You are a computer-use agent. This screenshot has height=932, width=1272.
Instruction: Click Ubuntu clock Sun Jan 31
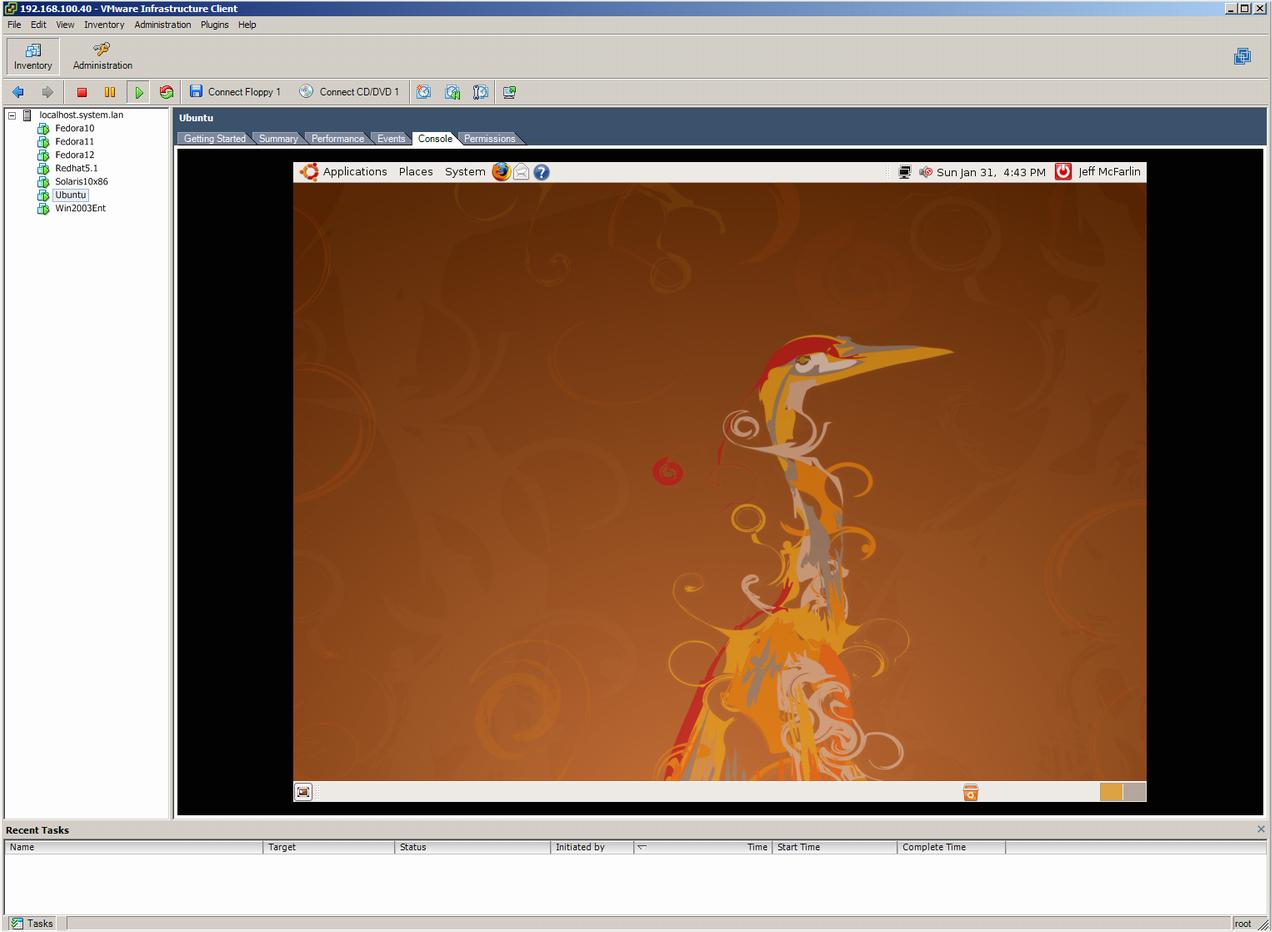991,172
